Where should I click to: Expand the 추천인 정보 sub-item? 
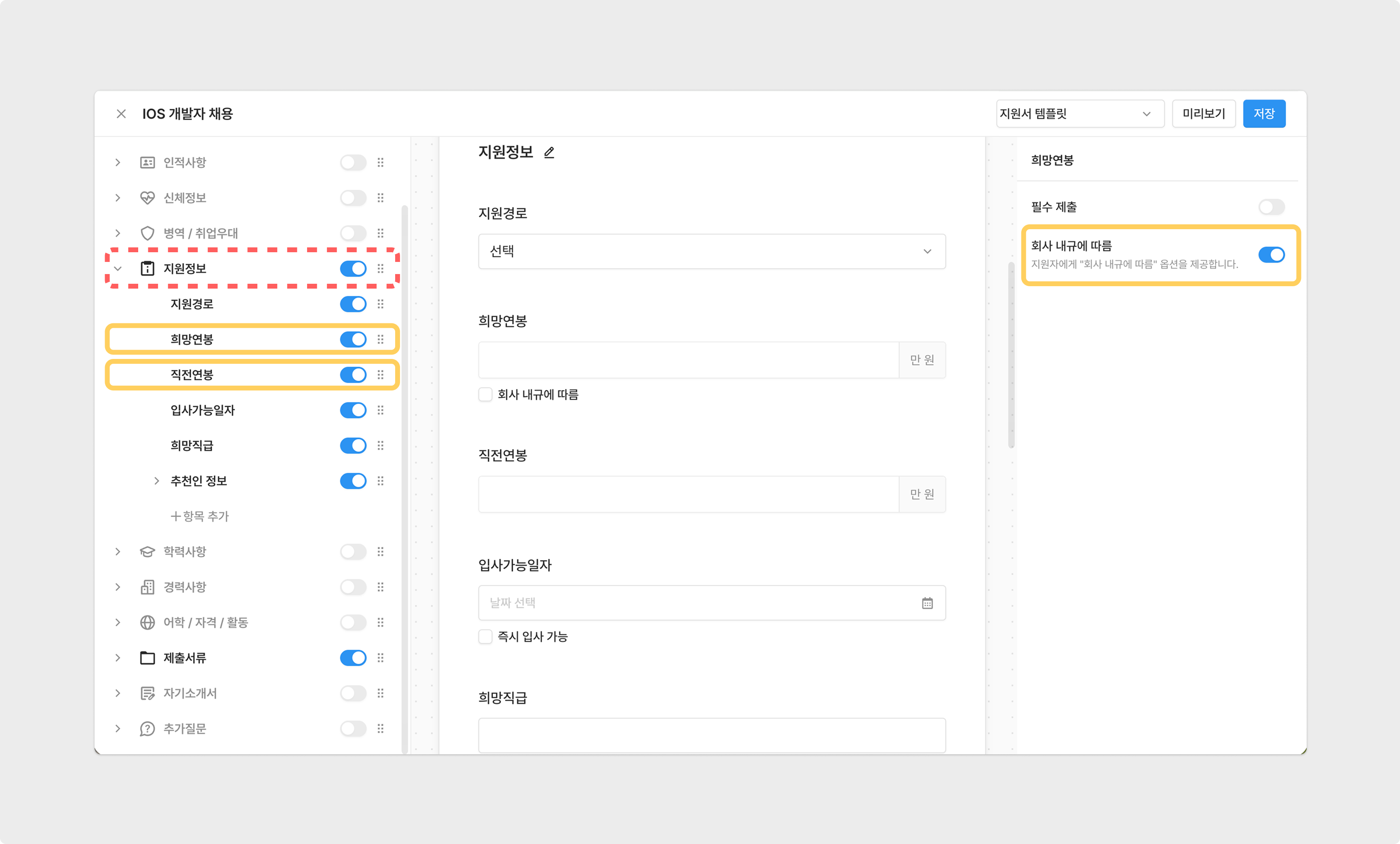[156, 481]
